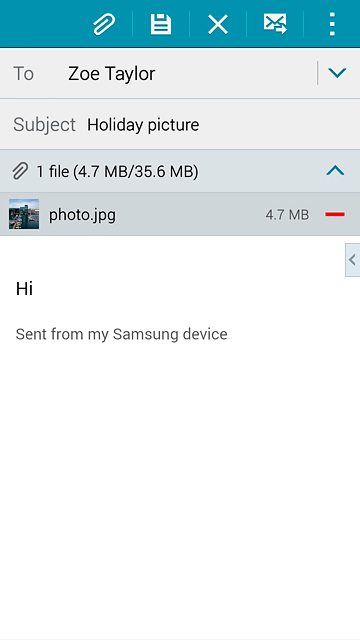Screen dimensions: 360x640
Task: Tap the Subject label
Action: tap(44, 124)
